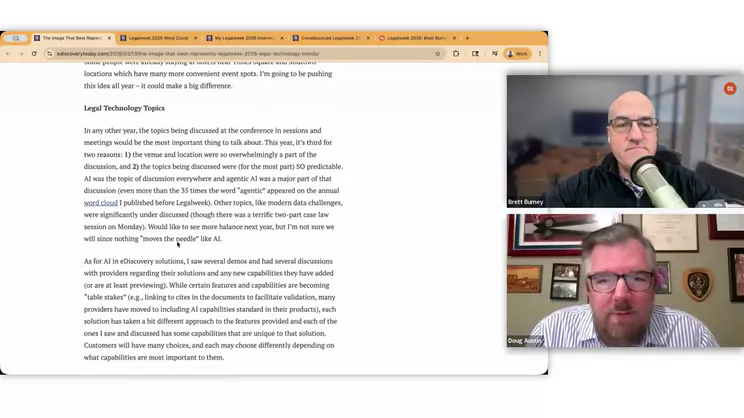Click the red recording badge on Brett's video

coord(730,89)
